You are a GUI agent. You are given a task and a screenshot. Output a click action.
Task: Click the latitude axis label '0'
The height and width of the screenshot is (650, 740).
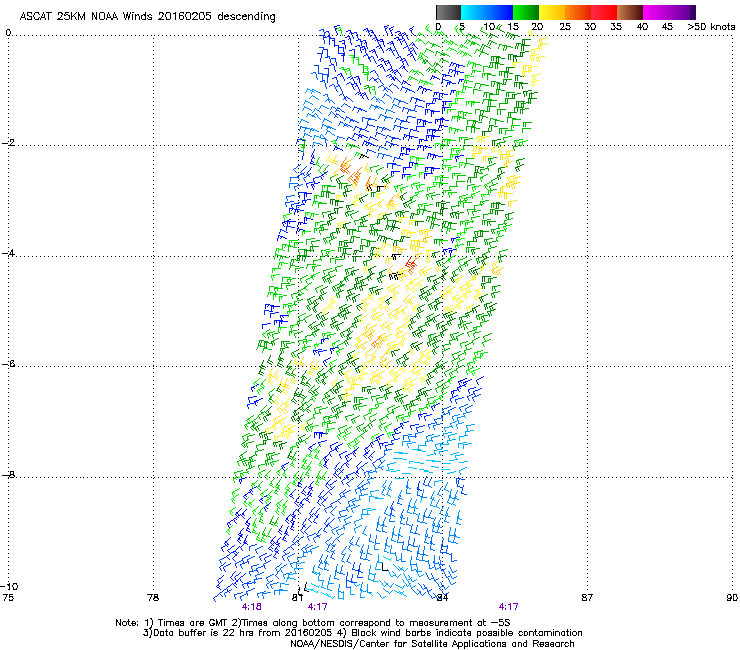tap(8, 33)
